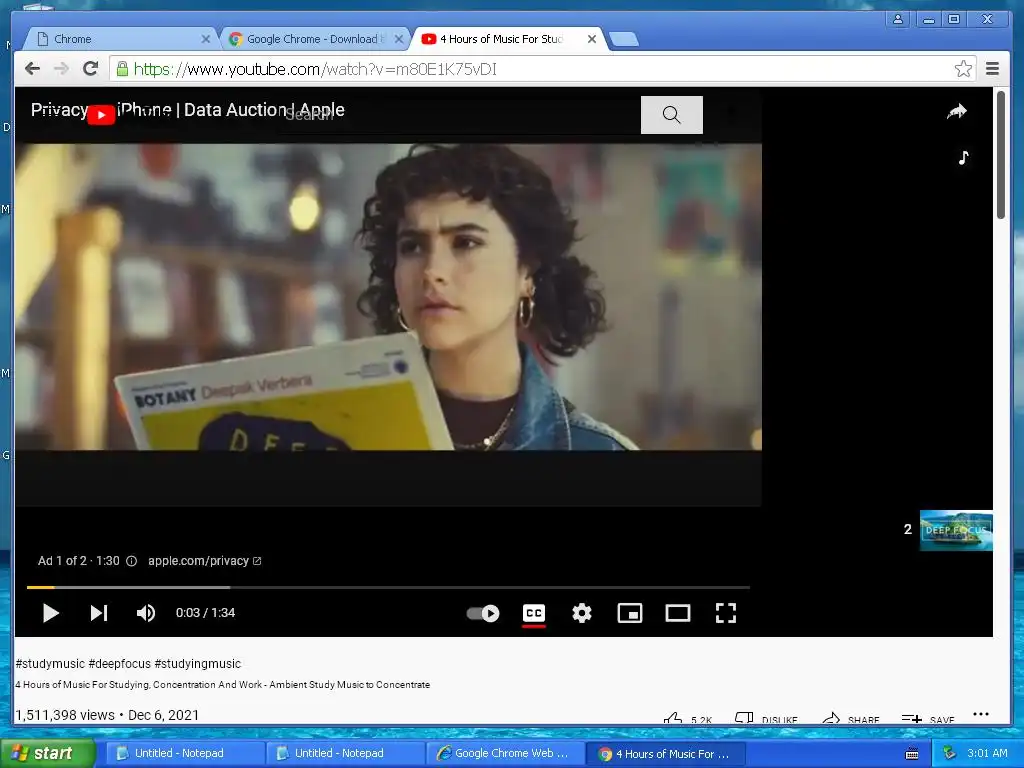Click the green HTTPS padlock icon
This screenshot has height=768, width=1024.
pos(122,69)
